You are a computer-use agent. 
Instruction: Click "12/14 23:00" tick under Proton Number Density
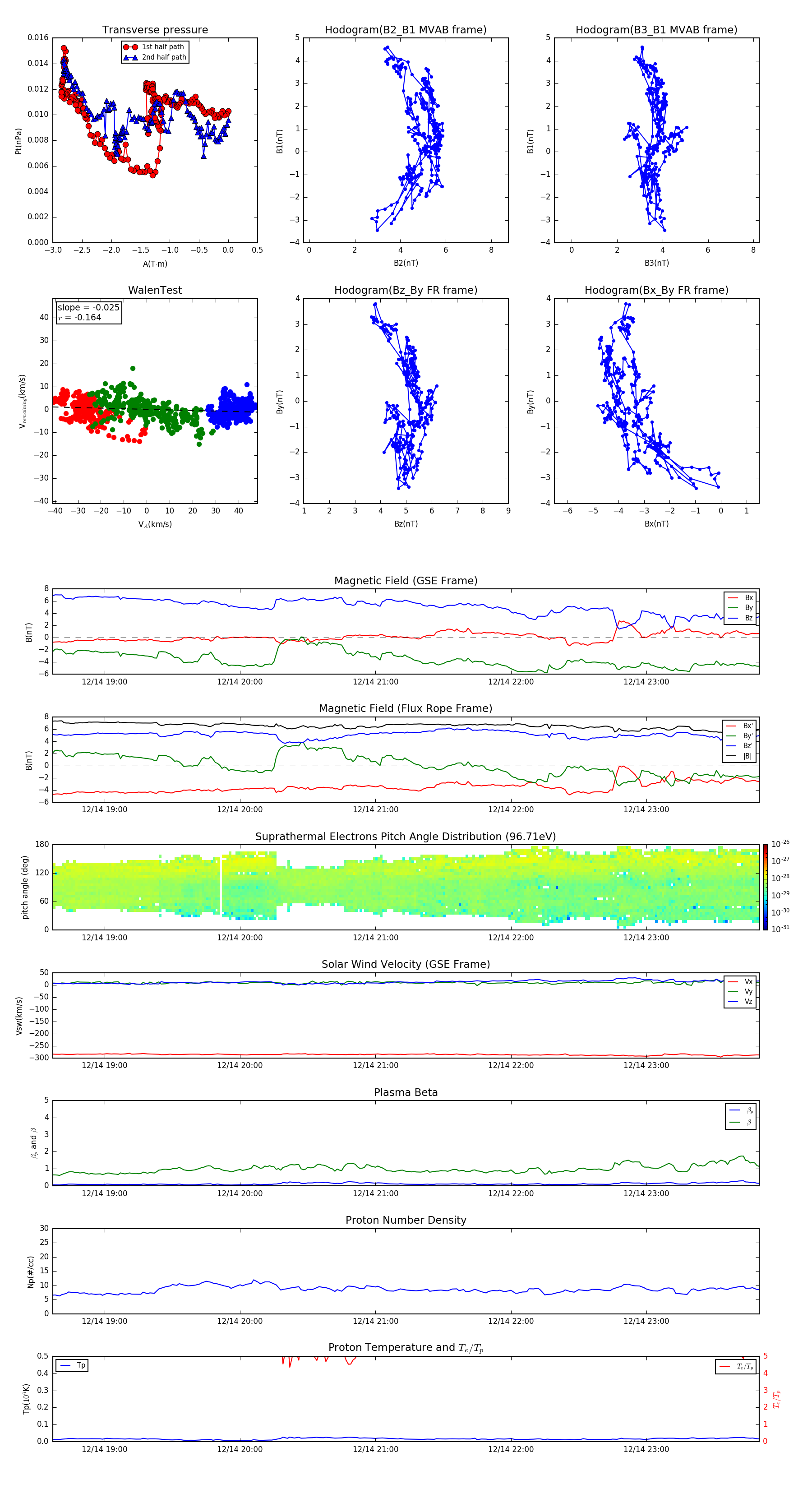(x=646, y=1321)
